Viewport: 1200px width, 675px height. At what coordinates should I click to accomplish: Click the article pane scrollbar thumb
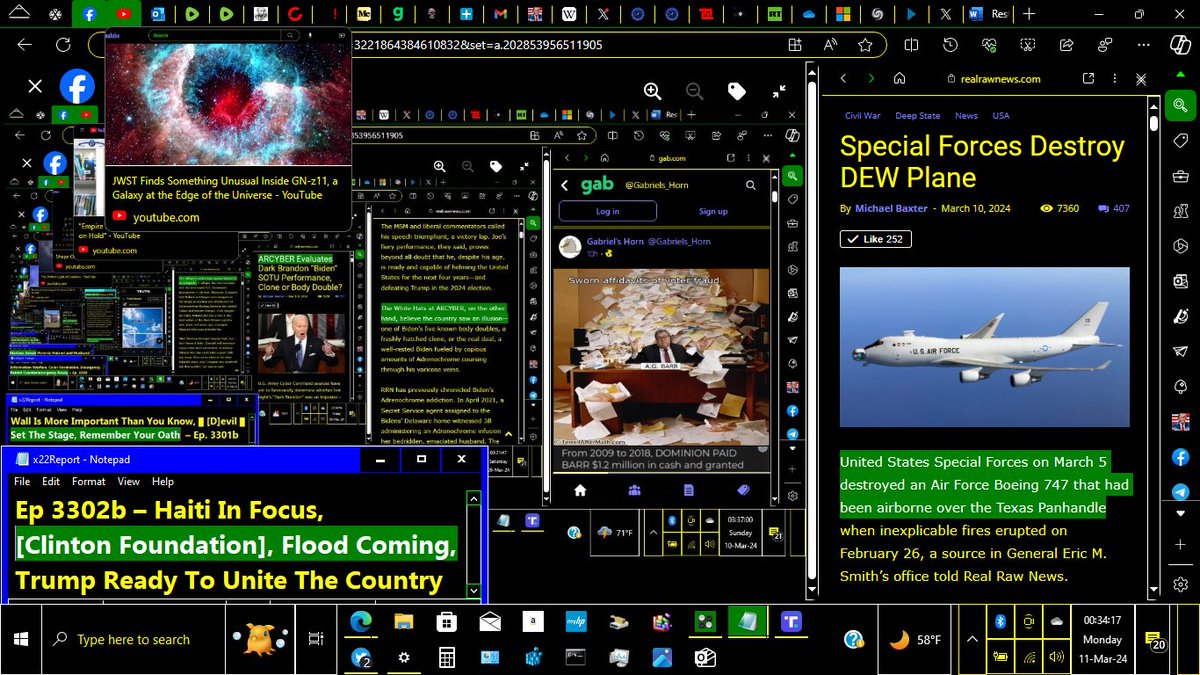[1154, 123]
